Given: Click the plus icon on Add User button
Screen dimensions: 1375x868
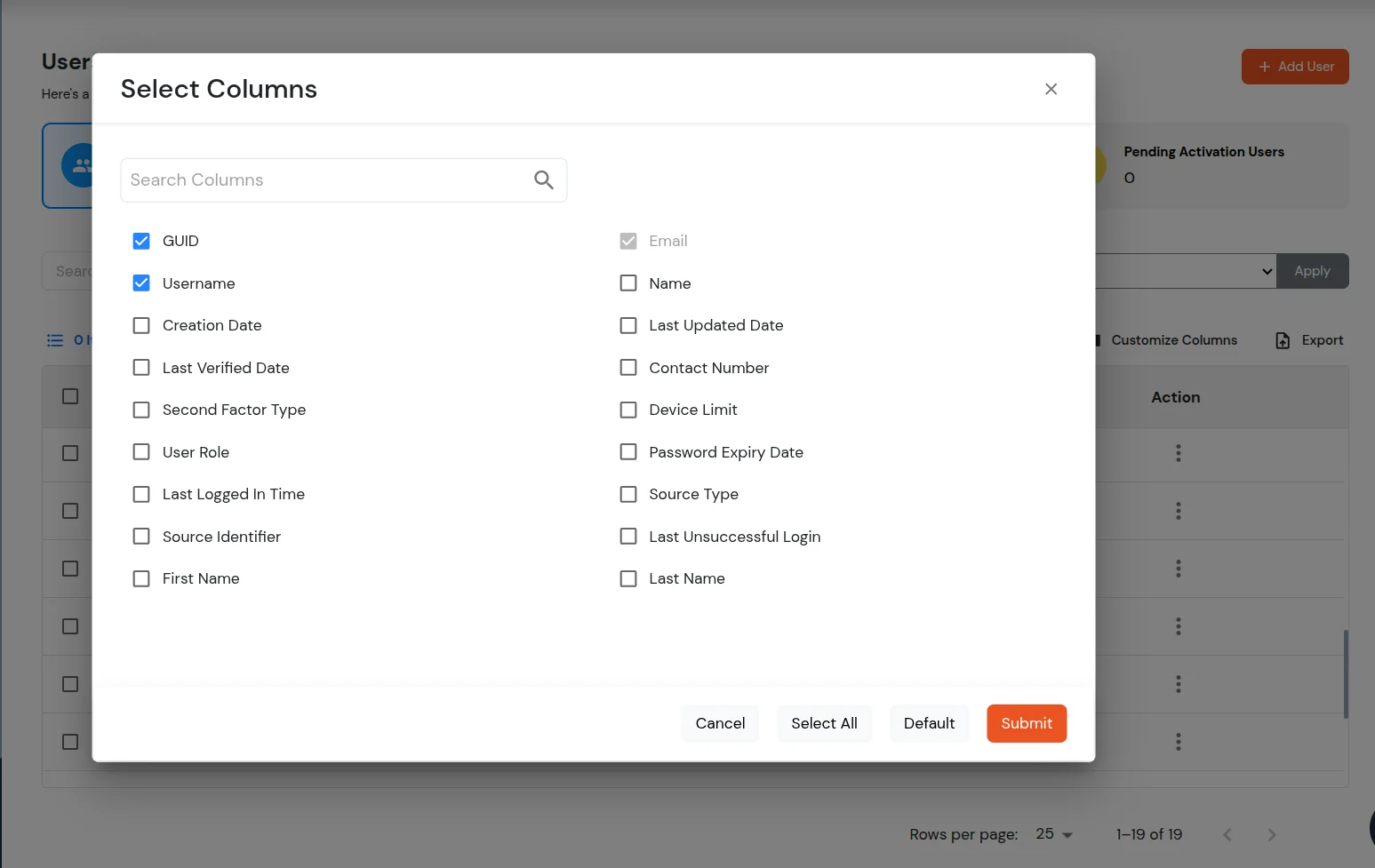Looking at the screenshot, I should point(1264,67).
